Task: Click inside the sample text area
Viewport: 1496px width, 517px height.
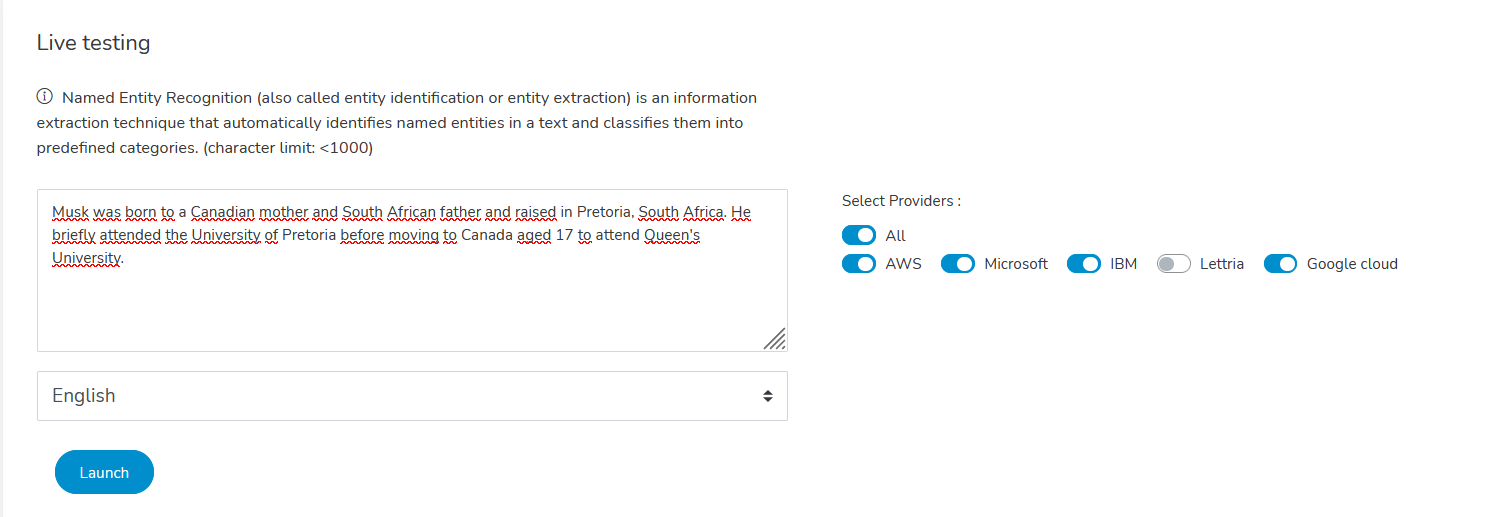Action: click(412, 270)
